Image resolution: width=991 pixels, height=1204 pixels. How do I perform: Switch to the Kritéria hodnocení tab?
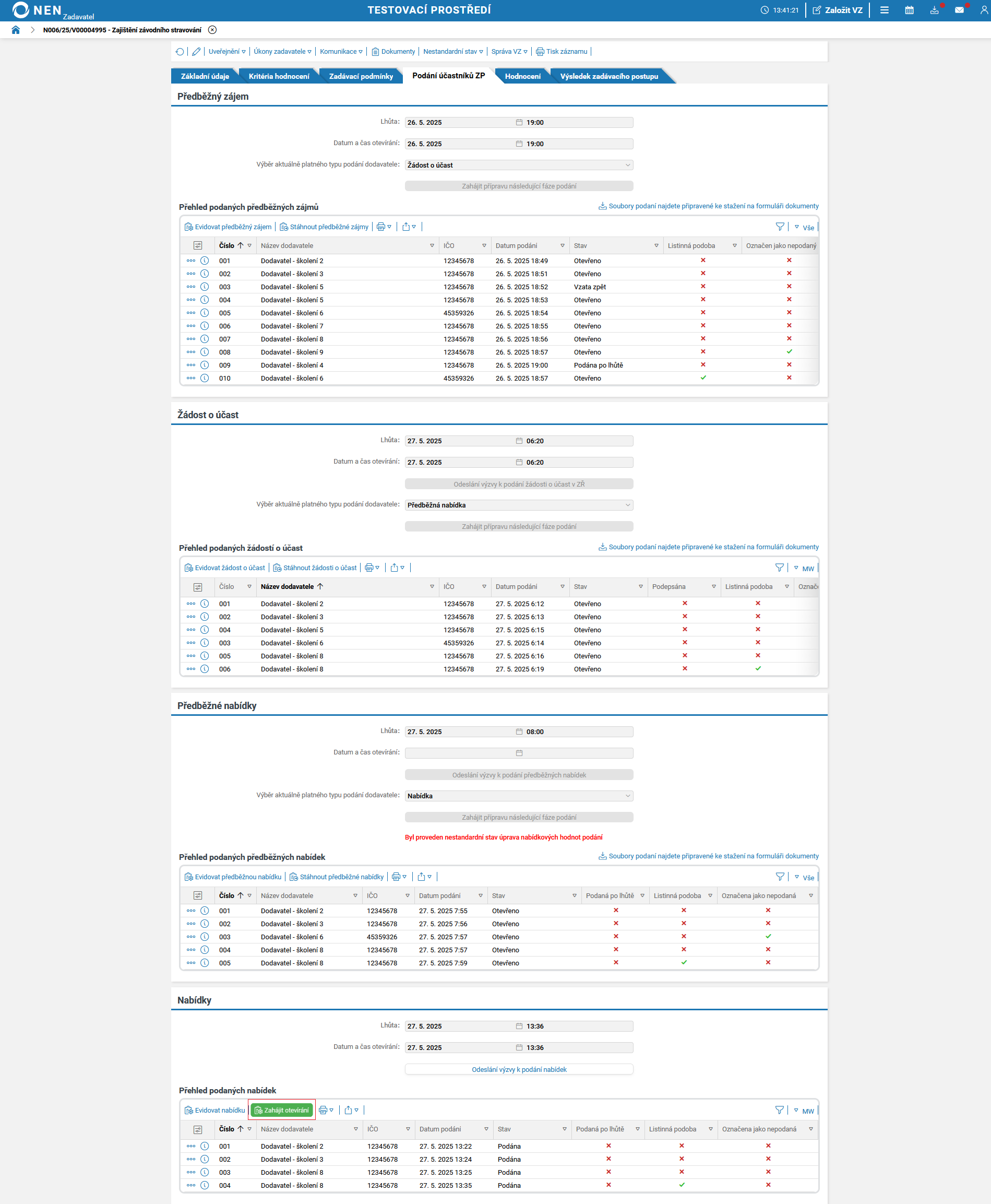[279, 76]
